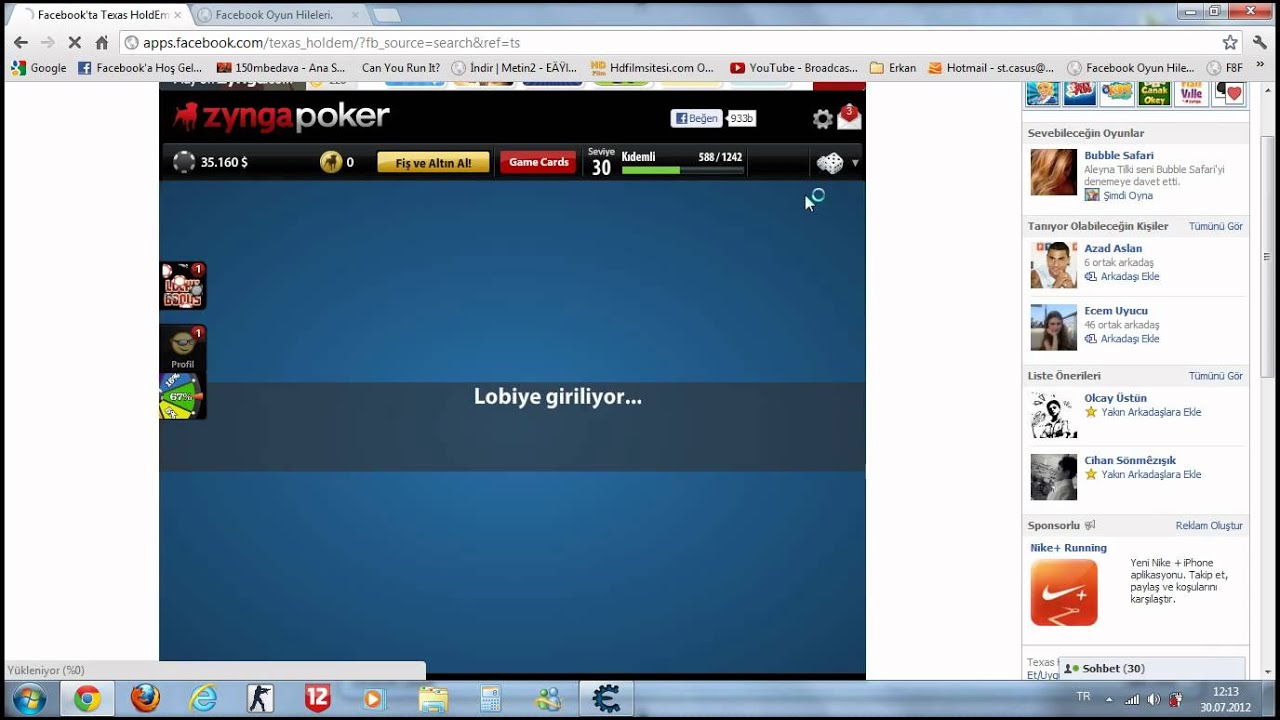Open a new tab with the tab-strip button
Viewport: 1280px width, 720px height.
385,15
